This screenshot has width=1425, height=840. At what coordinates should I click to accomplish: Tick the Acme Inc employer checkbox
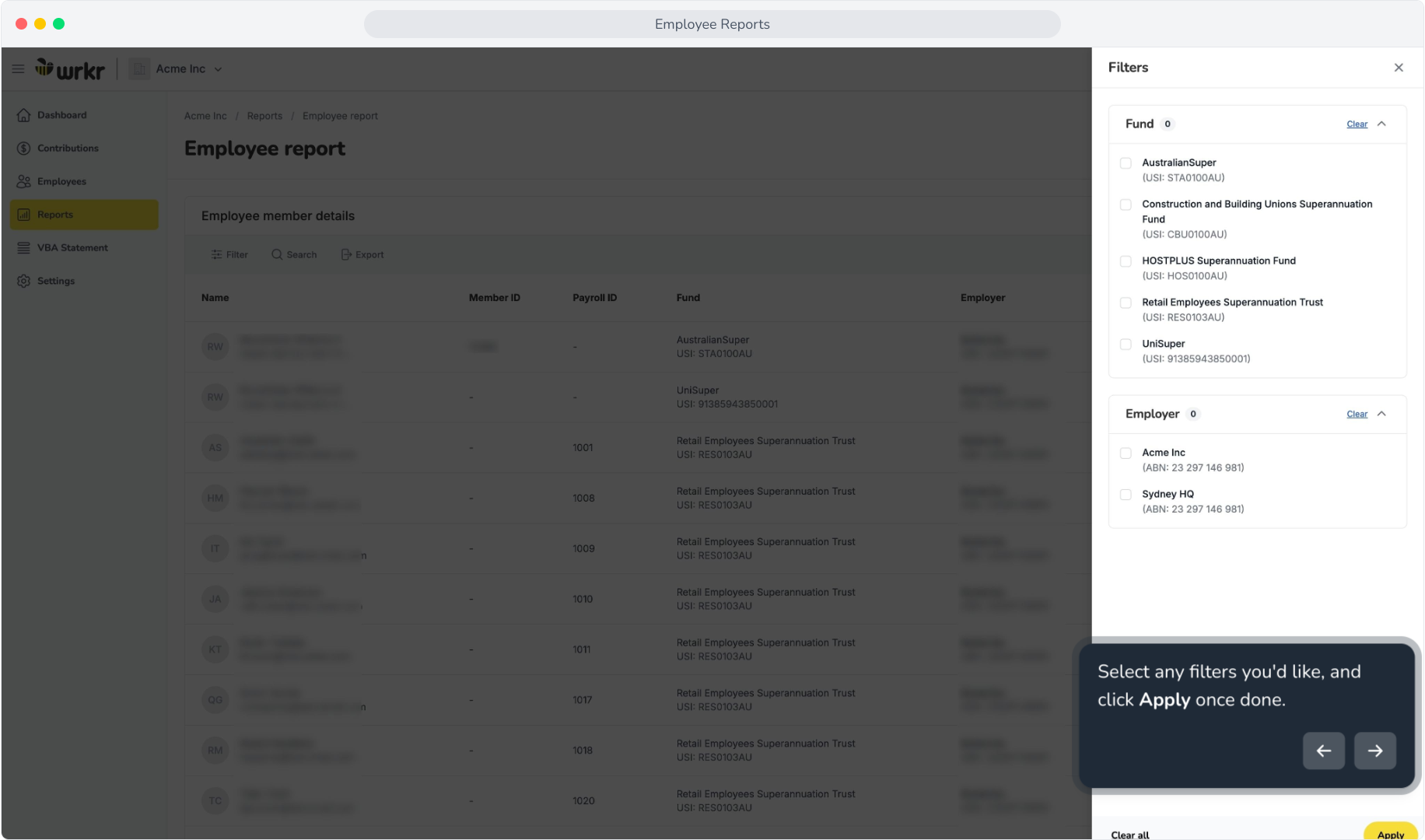1126,453
